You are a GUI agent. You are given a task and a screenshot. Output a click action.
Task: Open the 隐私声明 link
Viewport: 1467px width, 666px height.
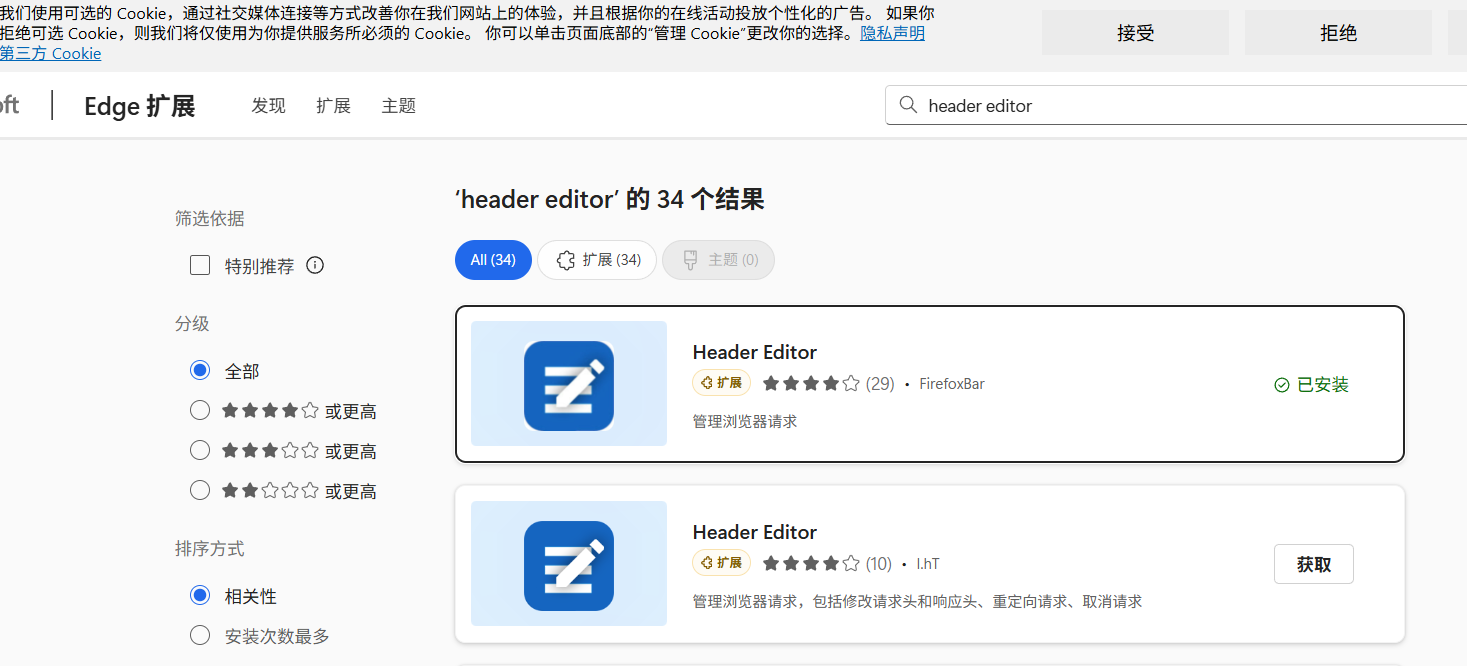(892, 33)
